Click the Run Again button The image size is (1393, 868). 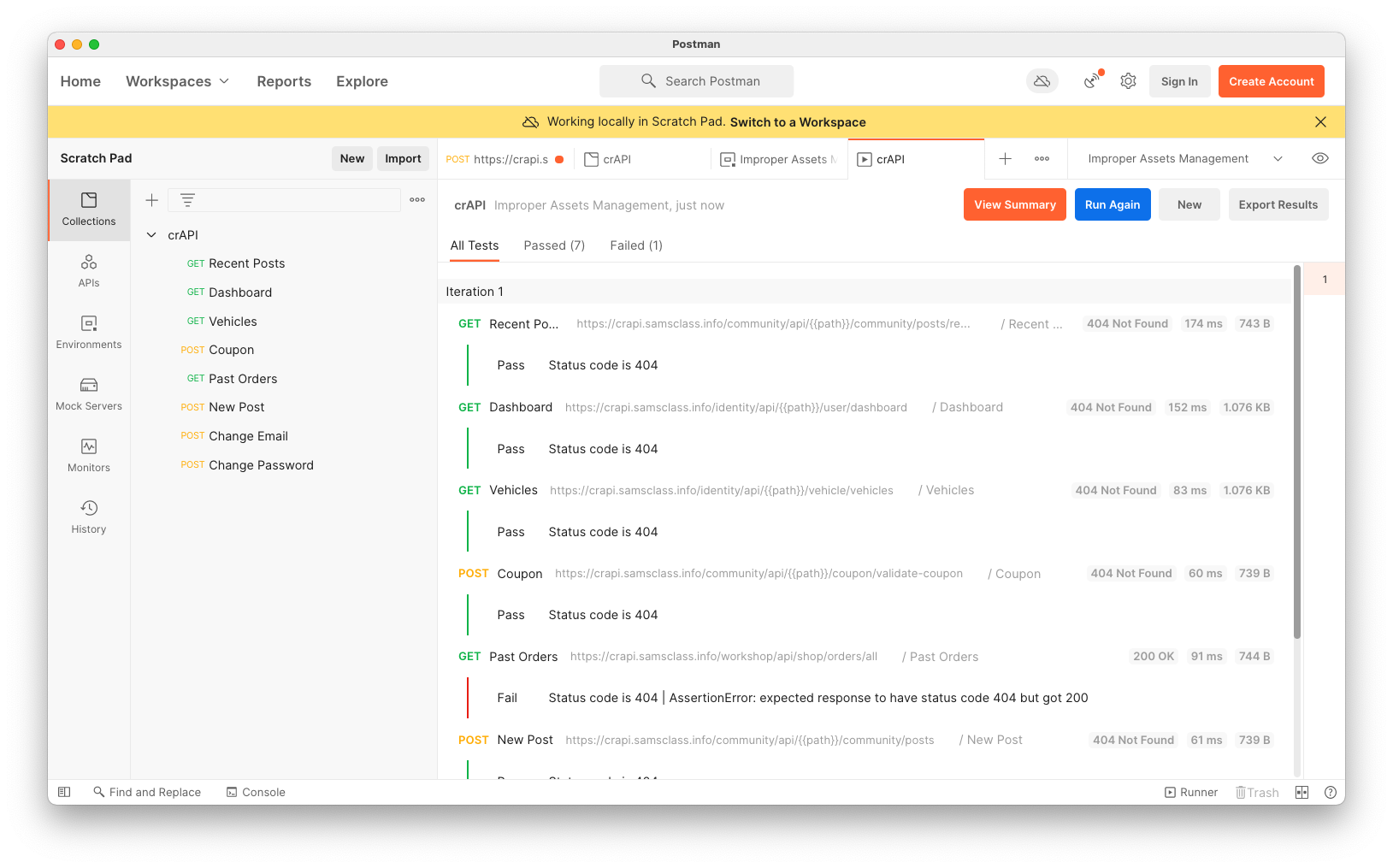pos(1113,204)
